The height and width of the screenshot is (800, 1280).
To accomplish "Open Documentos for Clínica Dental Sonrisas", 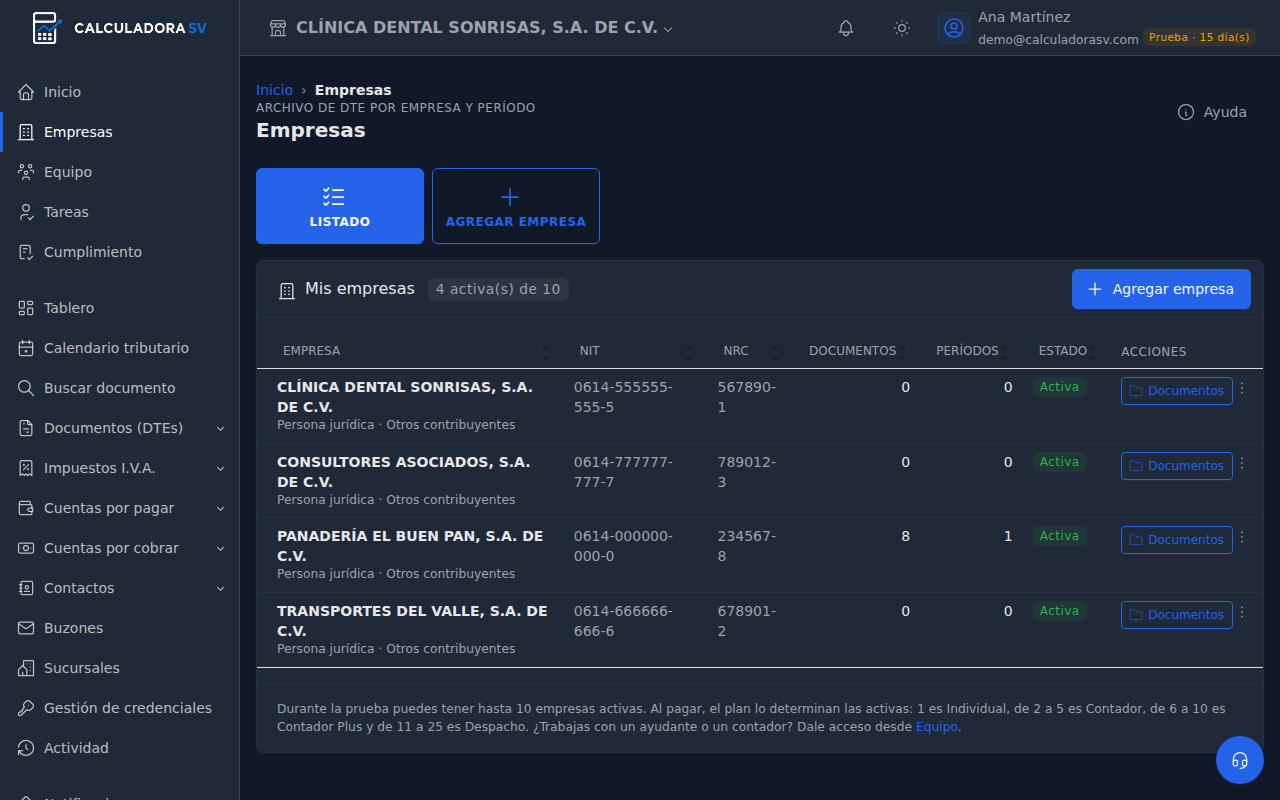I will (1176, 391).
